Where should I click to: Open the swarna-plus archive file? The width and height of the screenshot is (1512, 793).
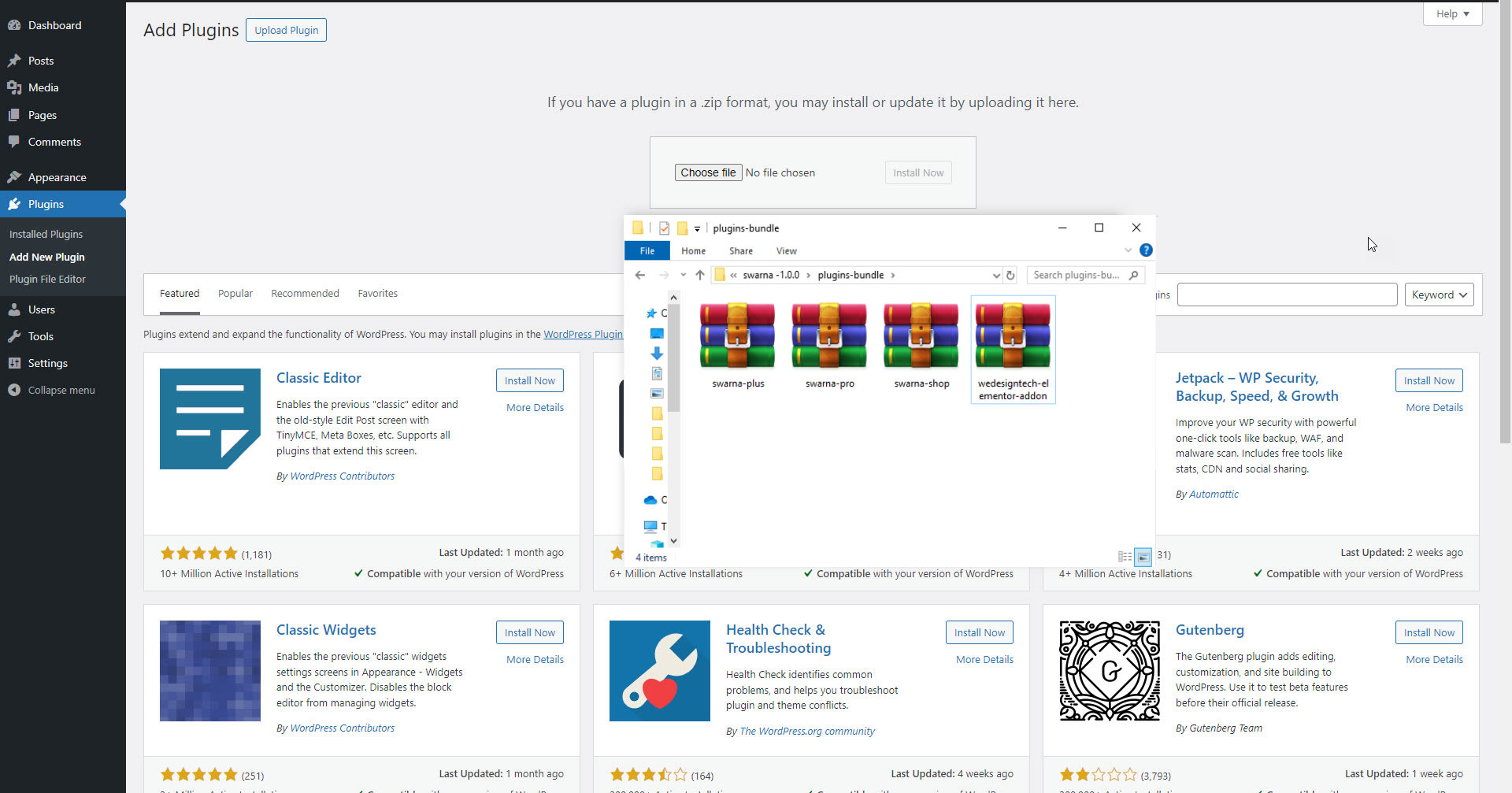click(738, 346)
